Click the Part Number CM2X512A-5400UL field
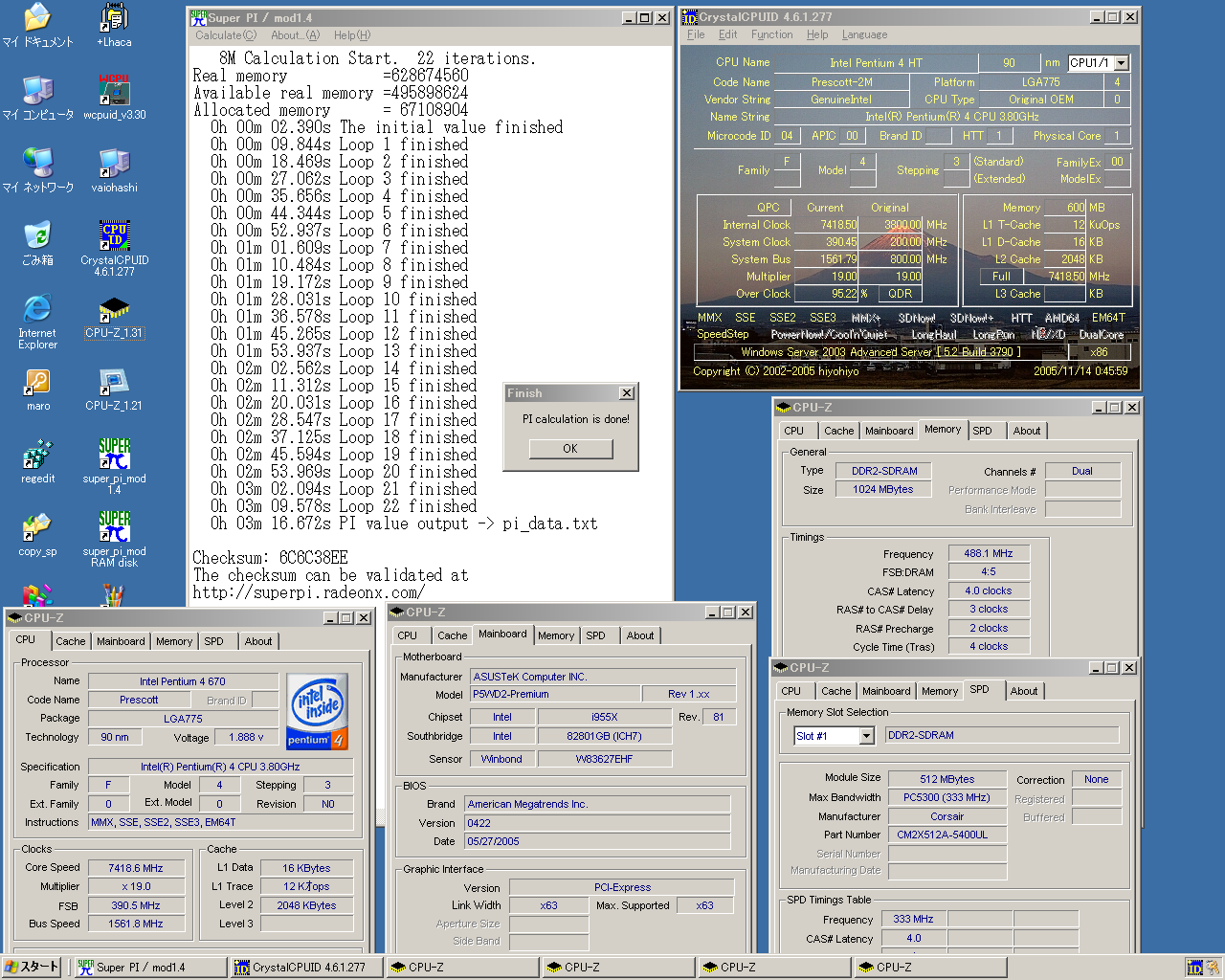Image resolution: width=1225 pixels, height=980 pixels. pyautogui.click(x=947, y=835)
